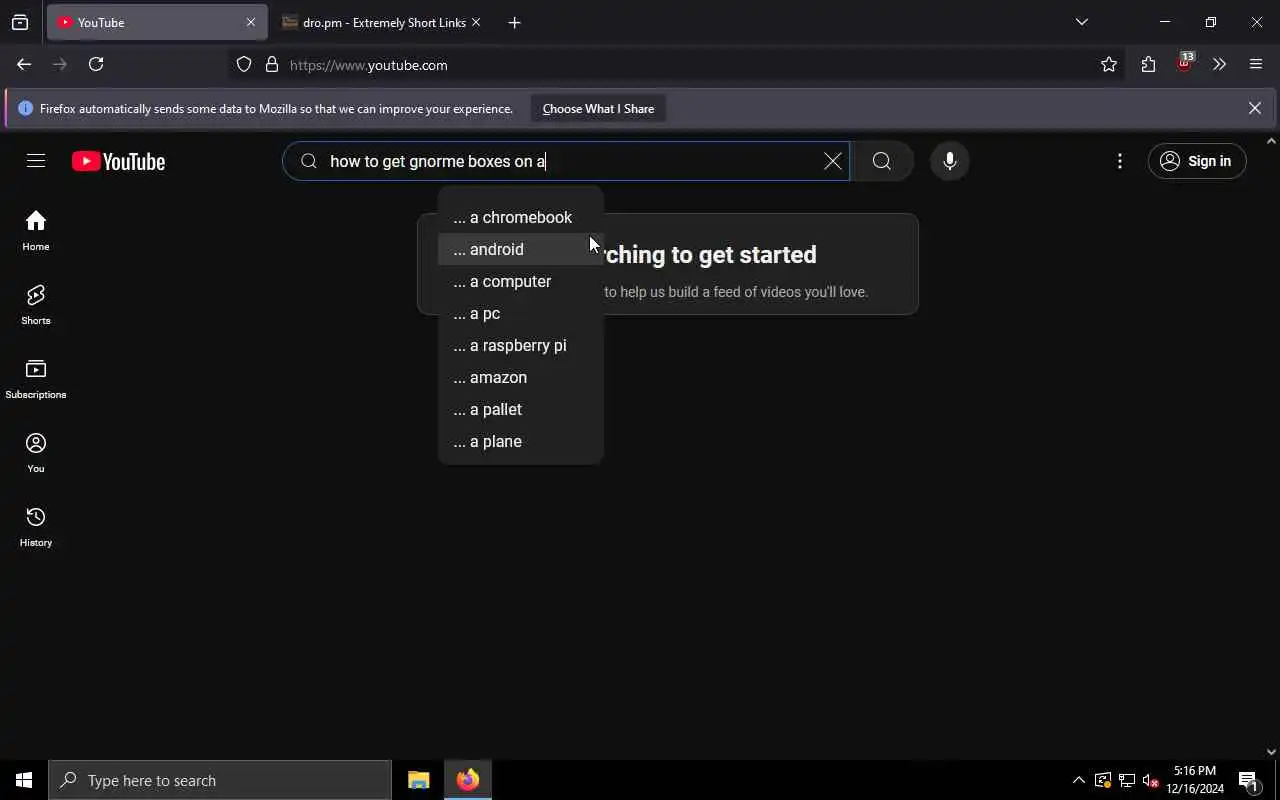Screen dimensions: 1280x800
Task: Click the YouTube logo
Action: pos(118,161)
